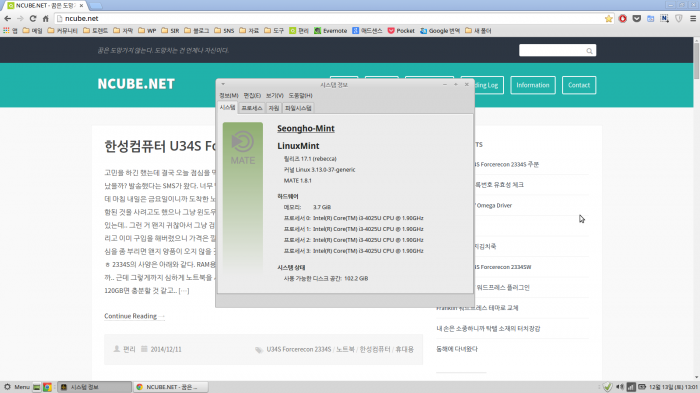
Task: Open the U34S Forcerecon 2334S tag link
Action: point(299,349)
